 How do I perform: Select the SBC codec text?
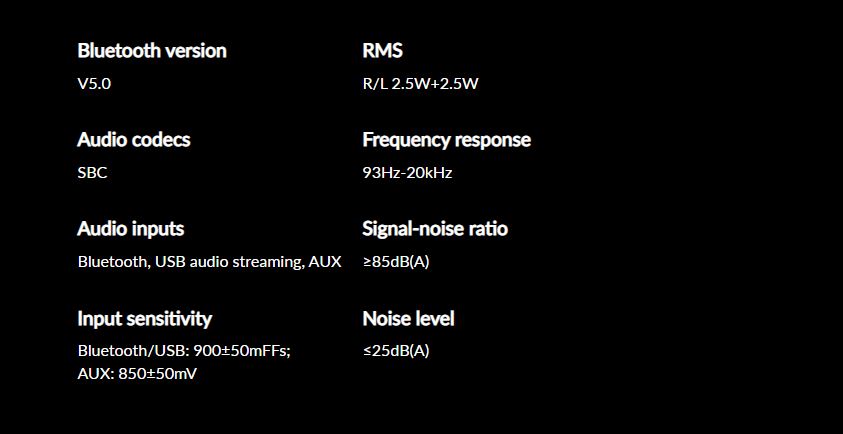click(92, 173)
